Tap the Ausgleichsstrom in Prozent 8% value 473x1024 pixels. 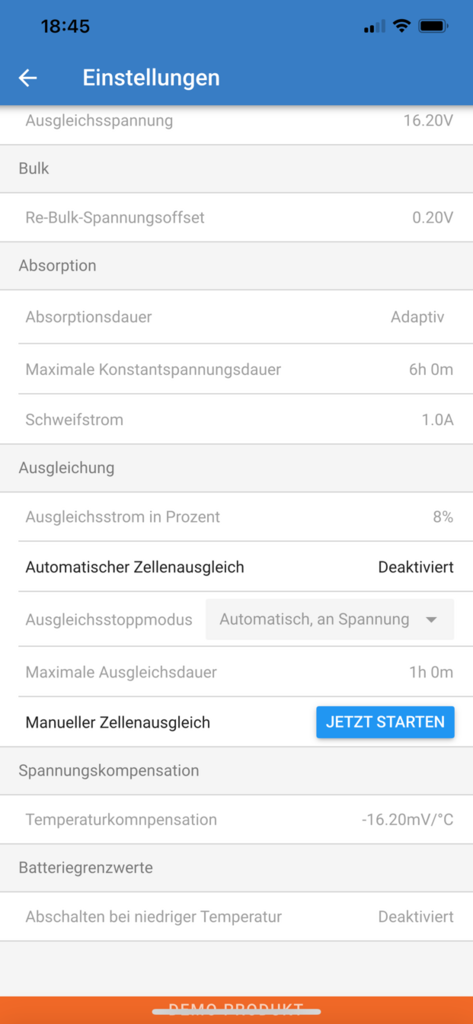pyautogui.click(x=442, y=517)
